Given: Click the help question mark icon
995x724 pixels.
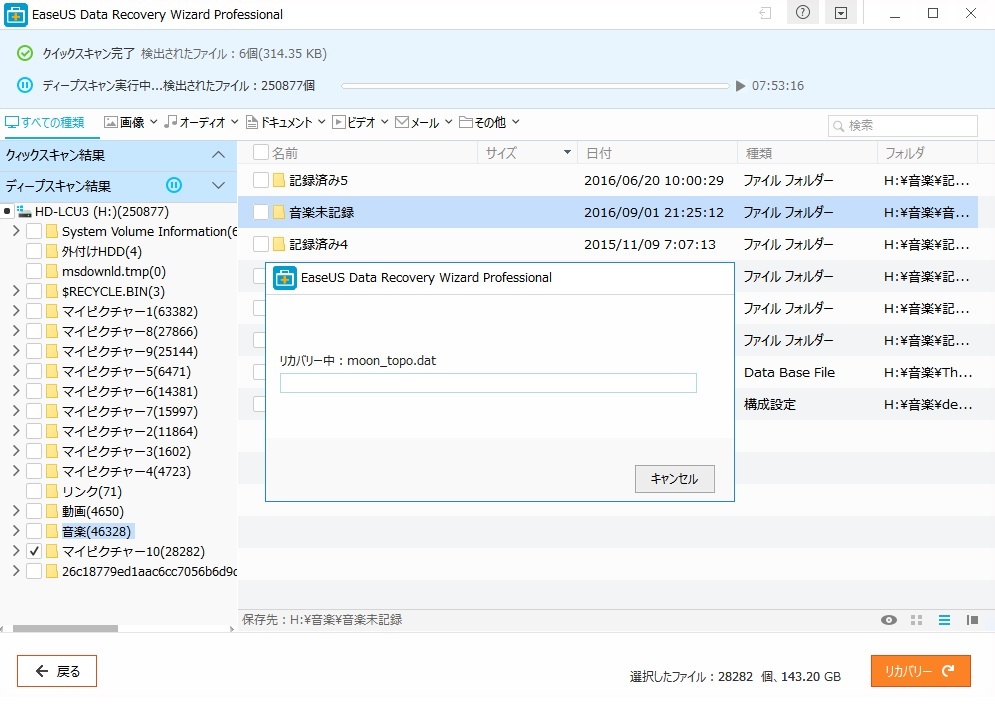Looking at the screenshot, I should pyautogui.click(x=803, y=13).
